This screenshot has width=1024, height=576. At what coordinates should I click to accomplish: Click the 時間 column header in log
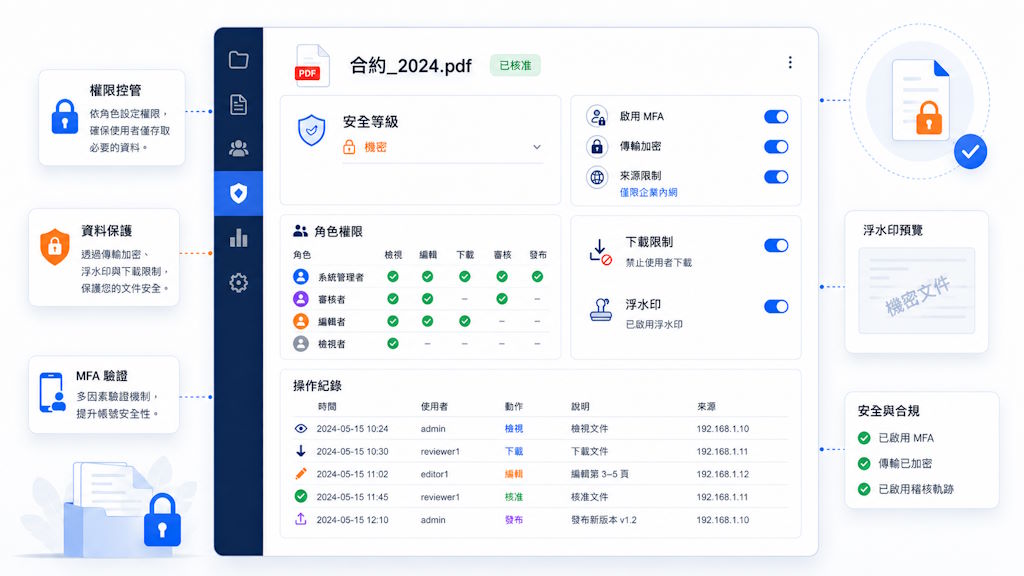[x=327, y=406]
